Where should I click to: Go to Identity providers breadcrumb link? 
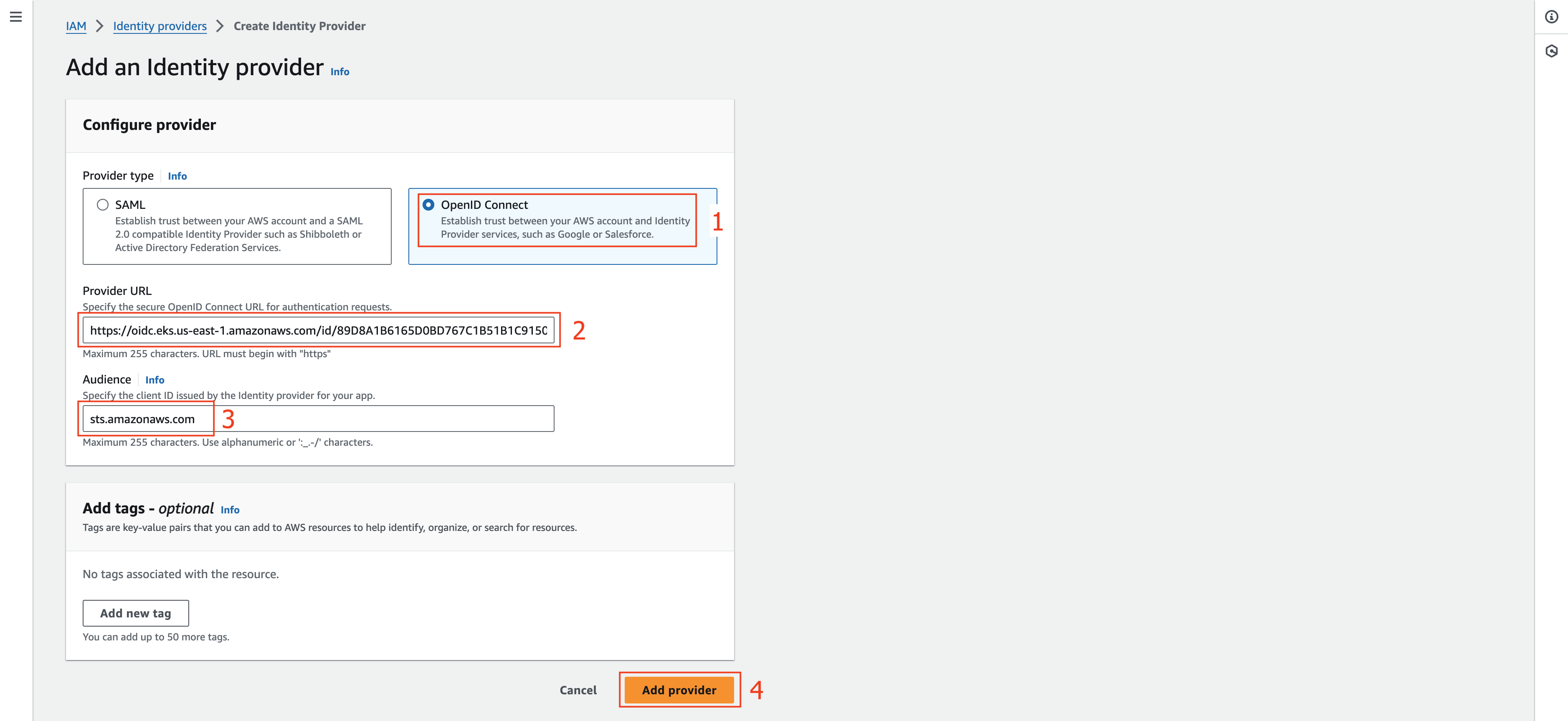pyautogui.click(x=160, y=26)
